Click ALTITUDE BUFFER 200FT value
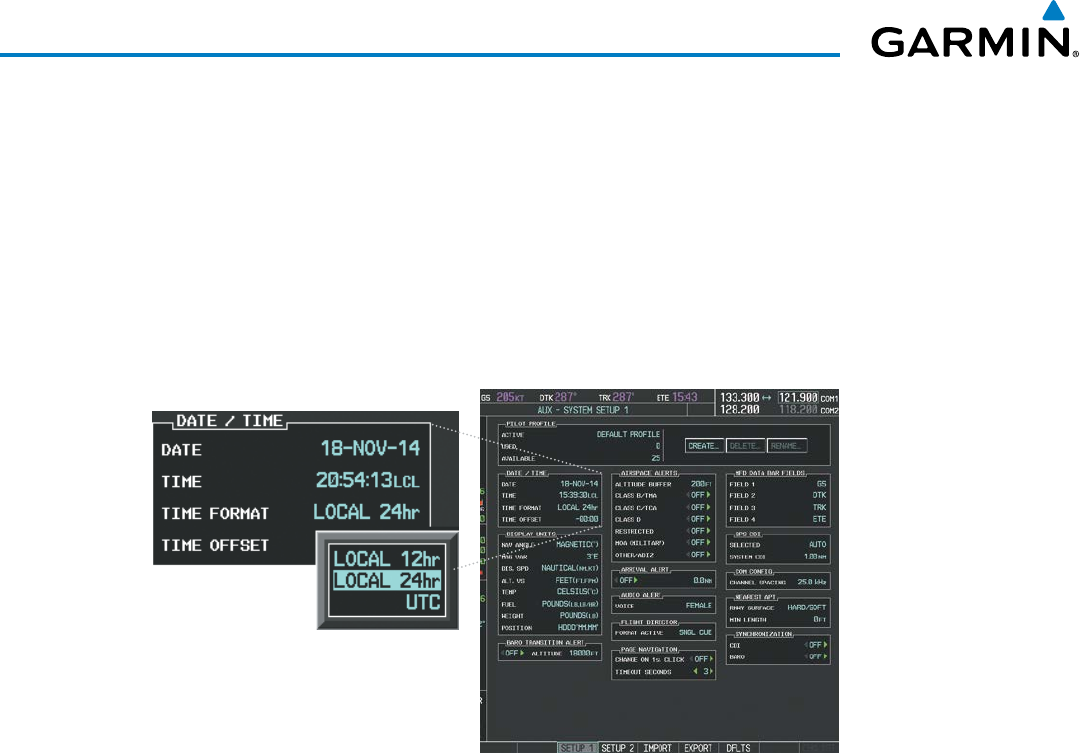1080x753 pixels. (x=701, y=484)
